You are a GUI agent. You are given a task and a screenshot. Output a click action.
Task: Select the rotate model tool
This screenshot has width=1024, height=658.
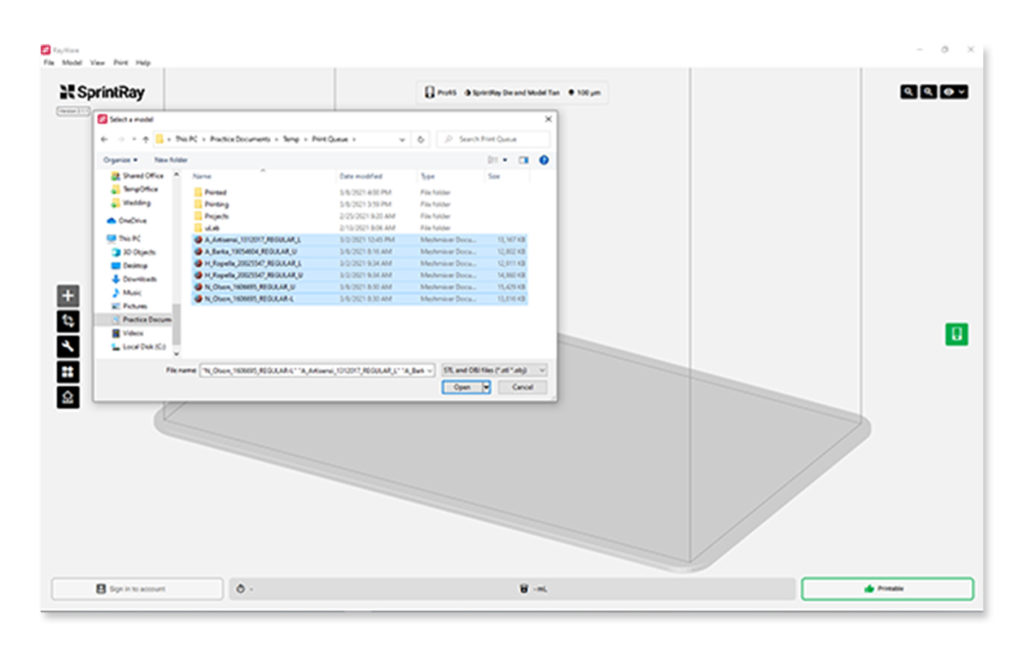click(68, 321)
